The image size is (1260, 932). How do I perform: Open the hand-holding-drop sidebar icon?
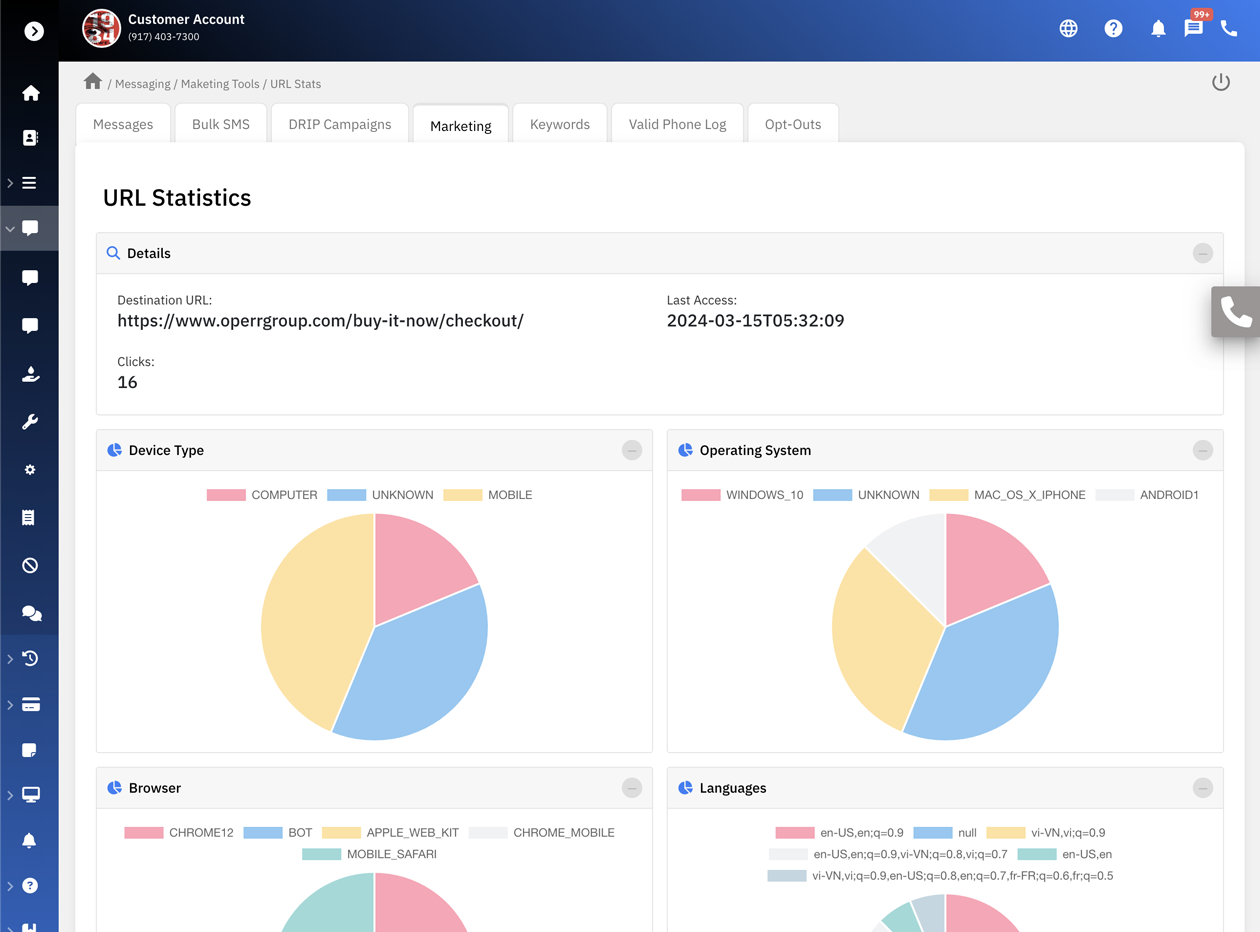[x=30, y=374]
